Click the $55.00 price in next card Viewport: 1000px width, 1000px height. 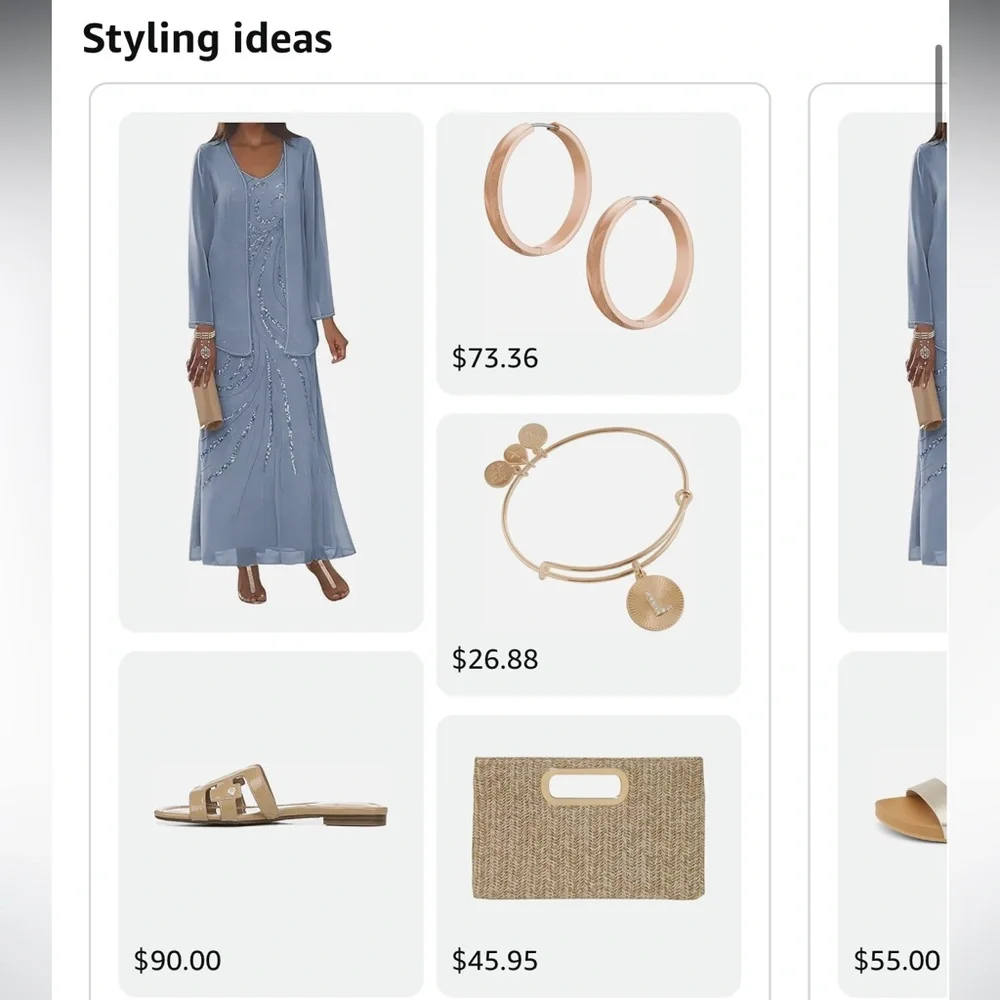897,960
